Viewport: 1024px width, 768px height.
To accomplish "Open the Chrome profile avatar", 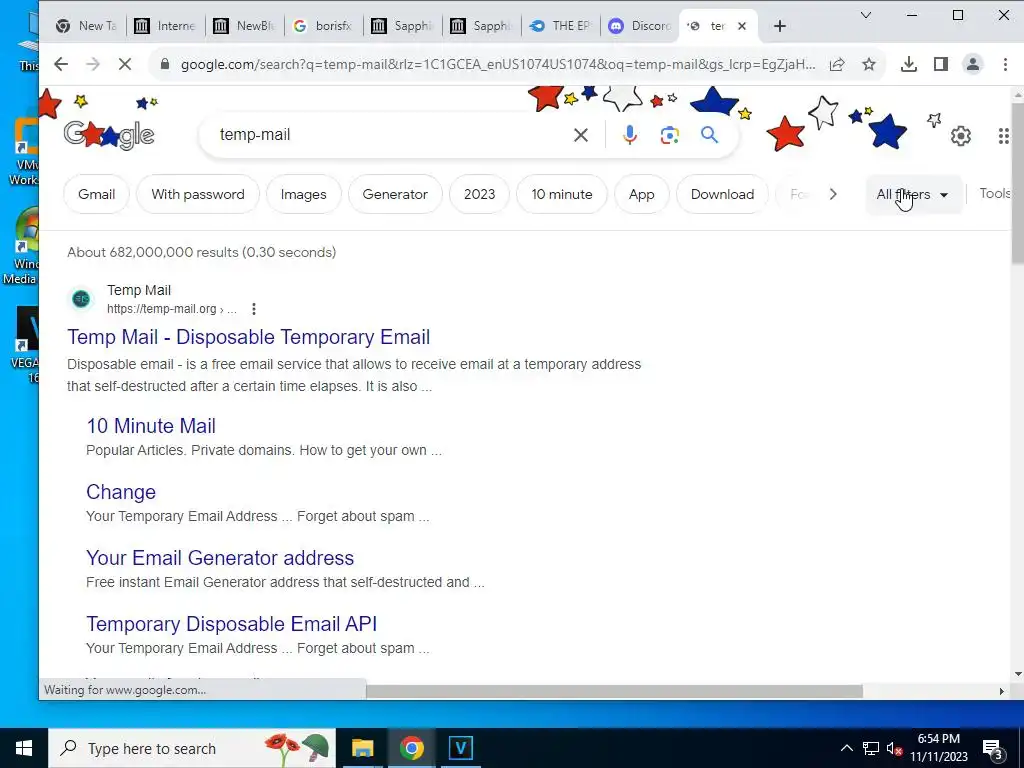I will point(972,64).
